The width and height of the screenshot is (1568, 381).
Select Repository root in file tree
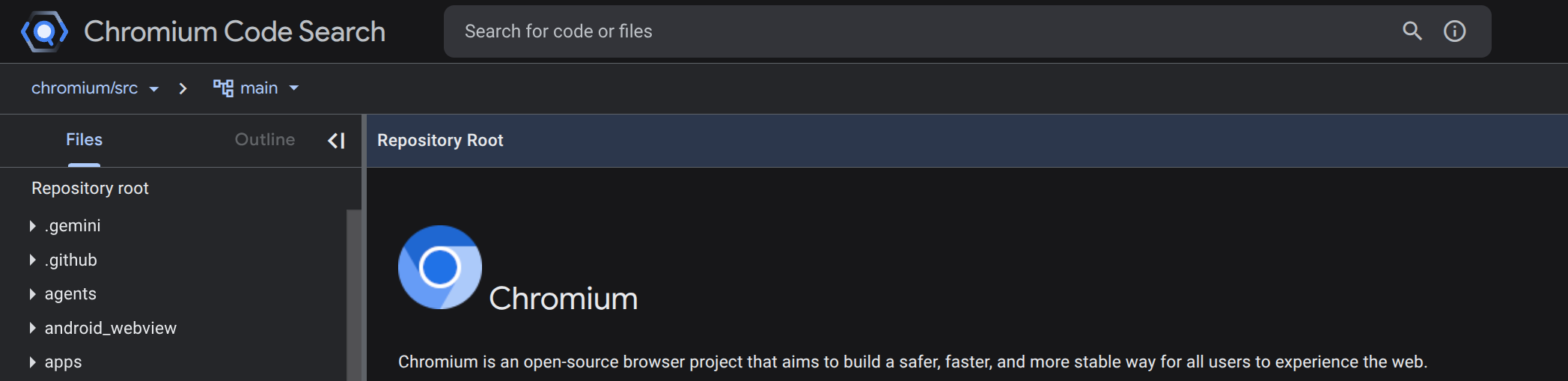tap(90, 189)
